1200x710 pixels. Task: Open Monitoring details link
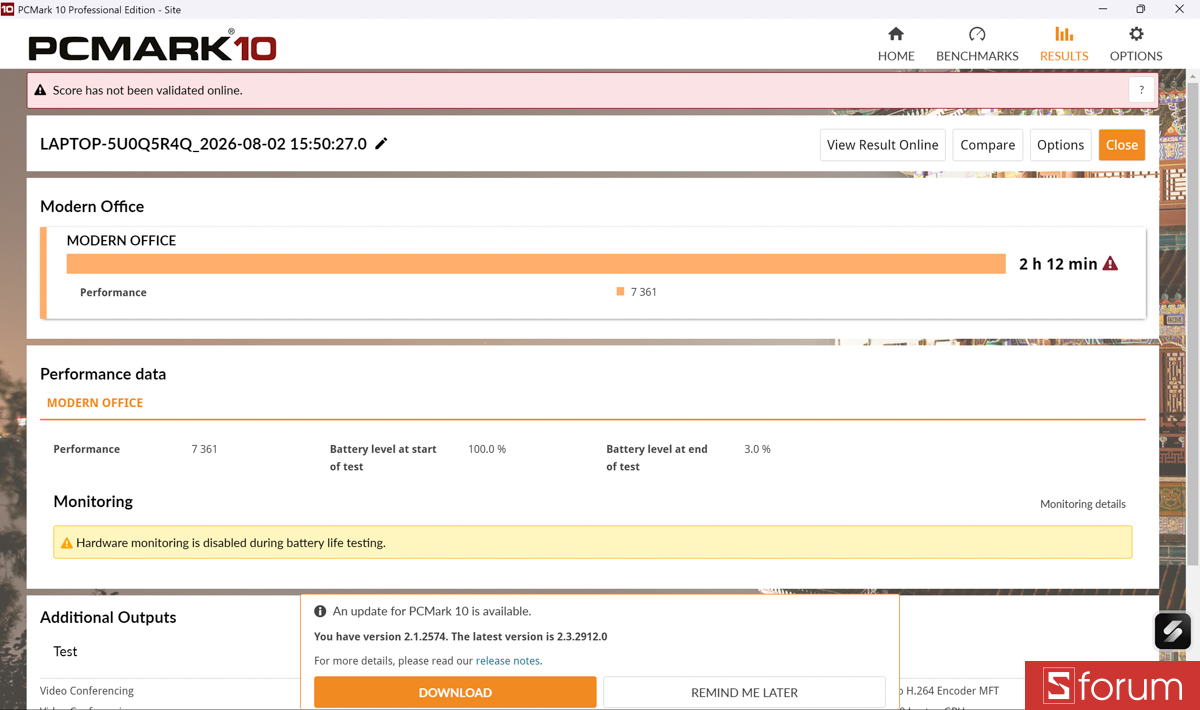[1082, 504]
